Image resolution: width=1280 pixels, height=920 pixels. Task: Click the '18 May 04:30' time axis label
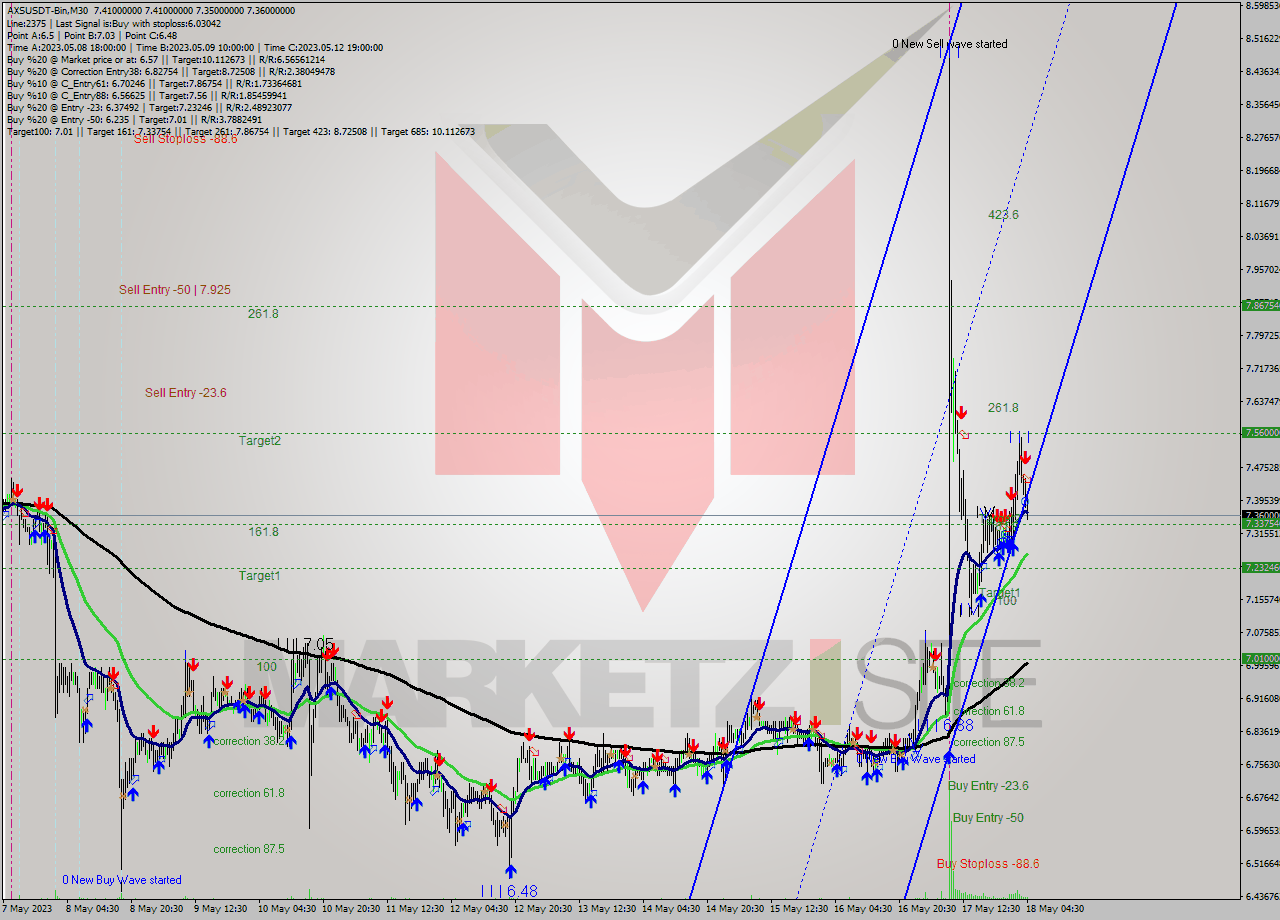coord(1055,909)
